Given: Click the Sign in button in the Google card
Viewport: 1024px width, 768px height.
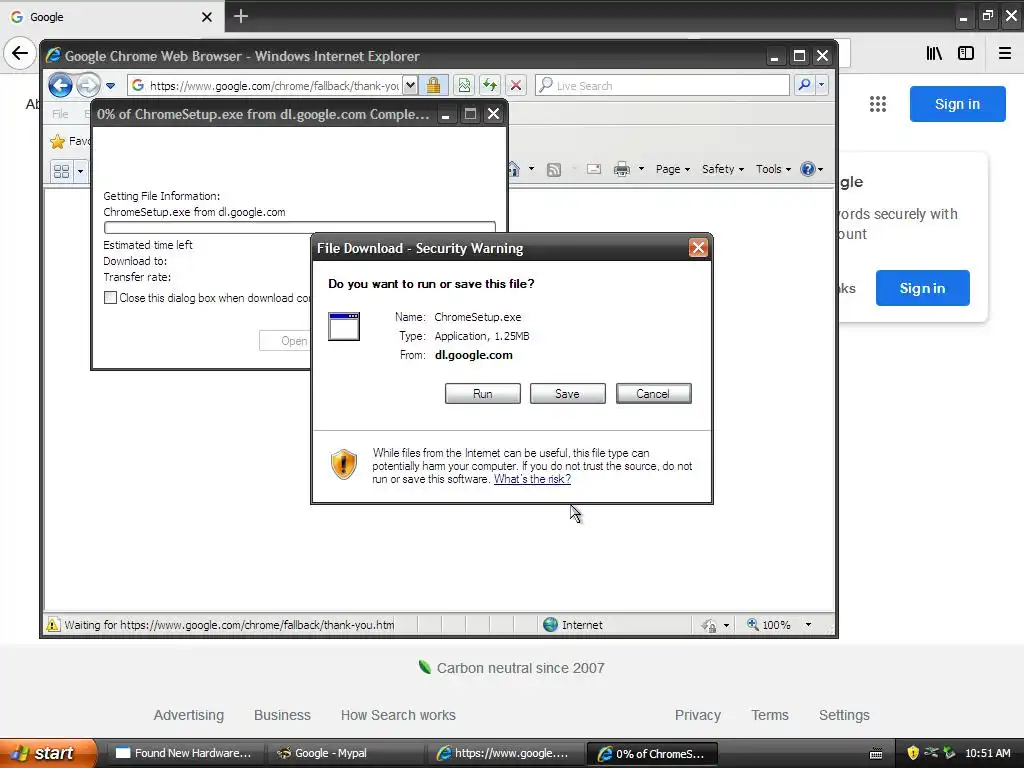Looking at the screenshot, I should tap(922, 288).
